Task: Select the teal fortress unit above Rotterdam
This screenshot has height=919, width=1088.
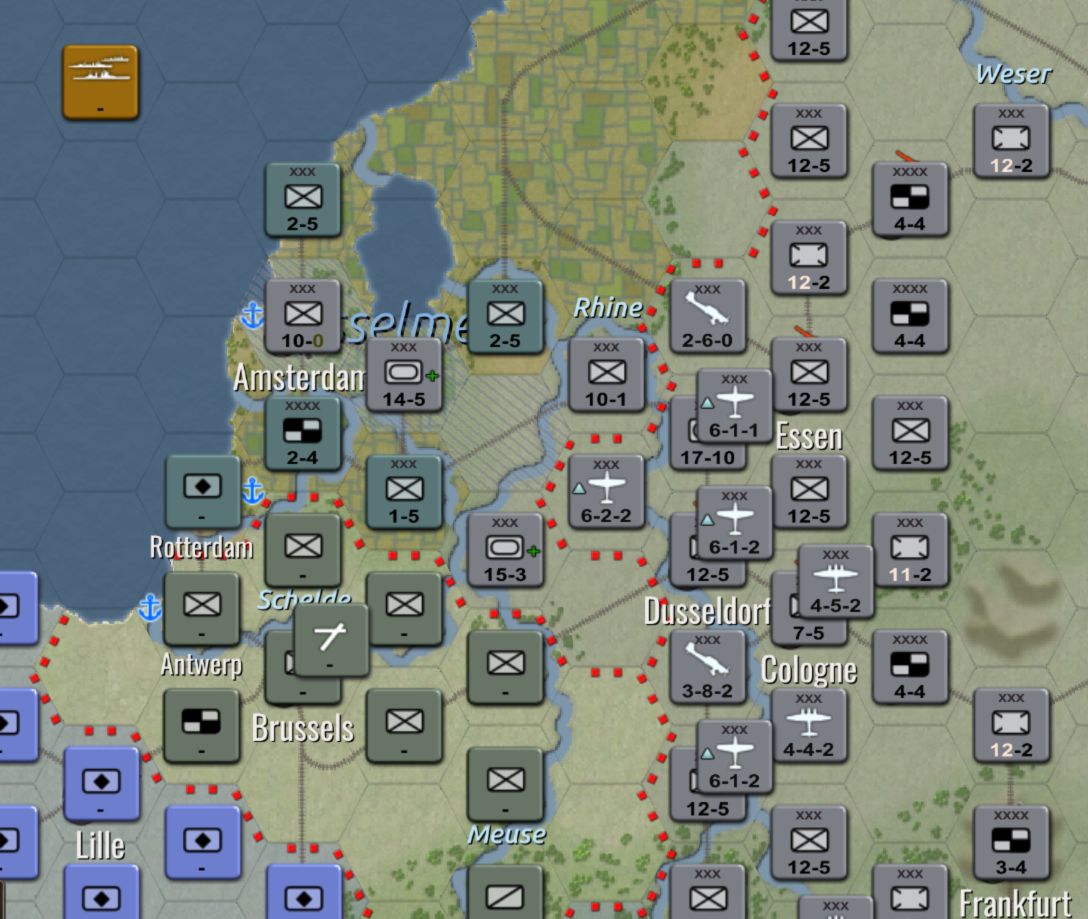Action: click(x=203, y=492)
